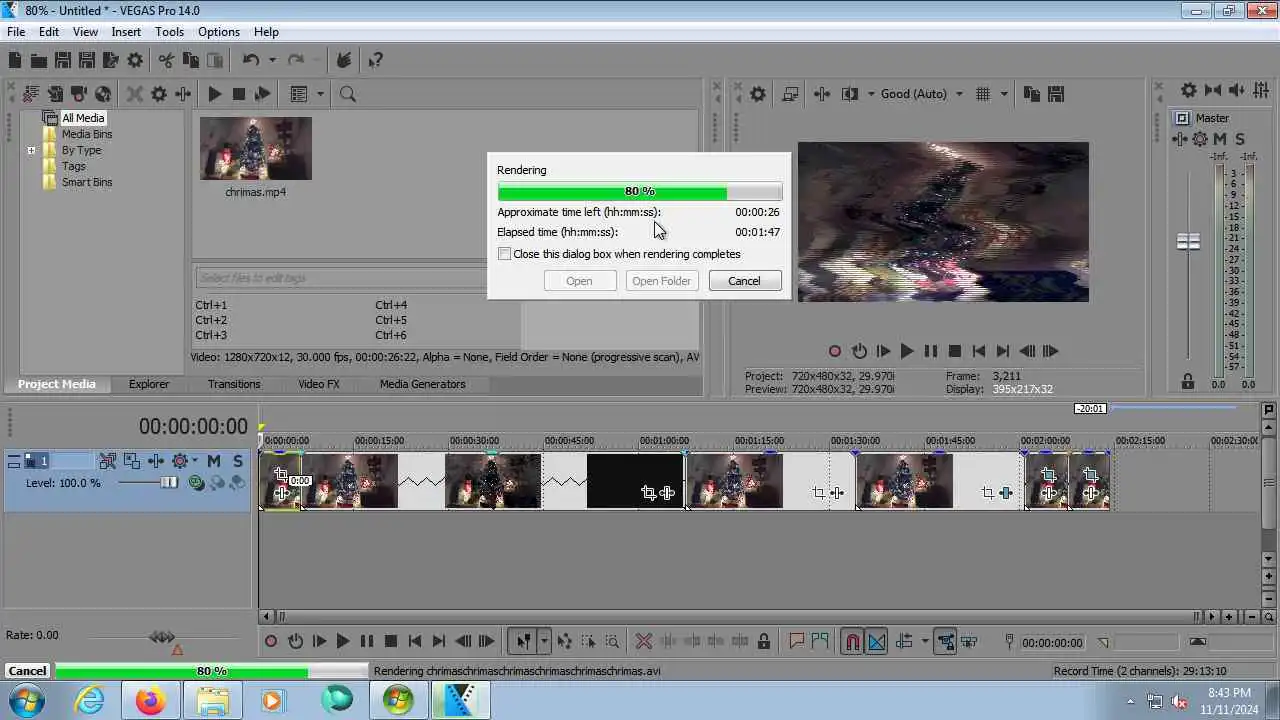The height and width of the screenshot is (720, 1280).
Task: Toggle Enable Snapping magnet icon
Action: click(x=853, y=642)
